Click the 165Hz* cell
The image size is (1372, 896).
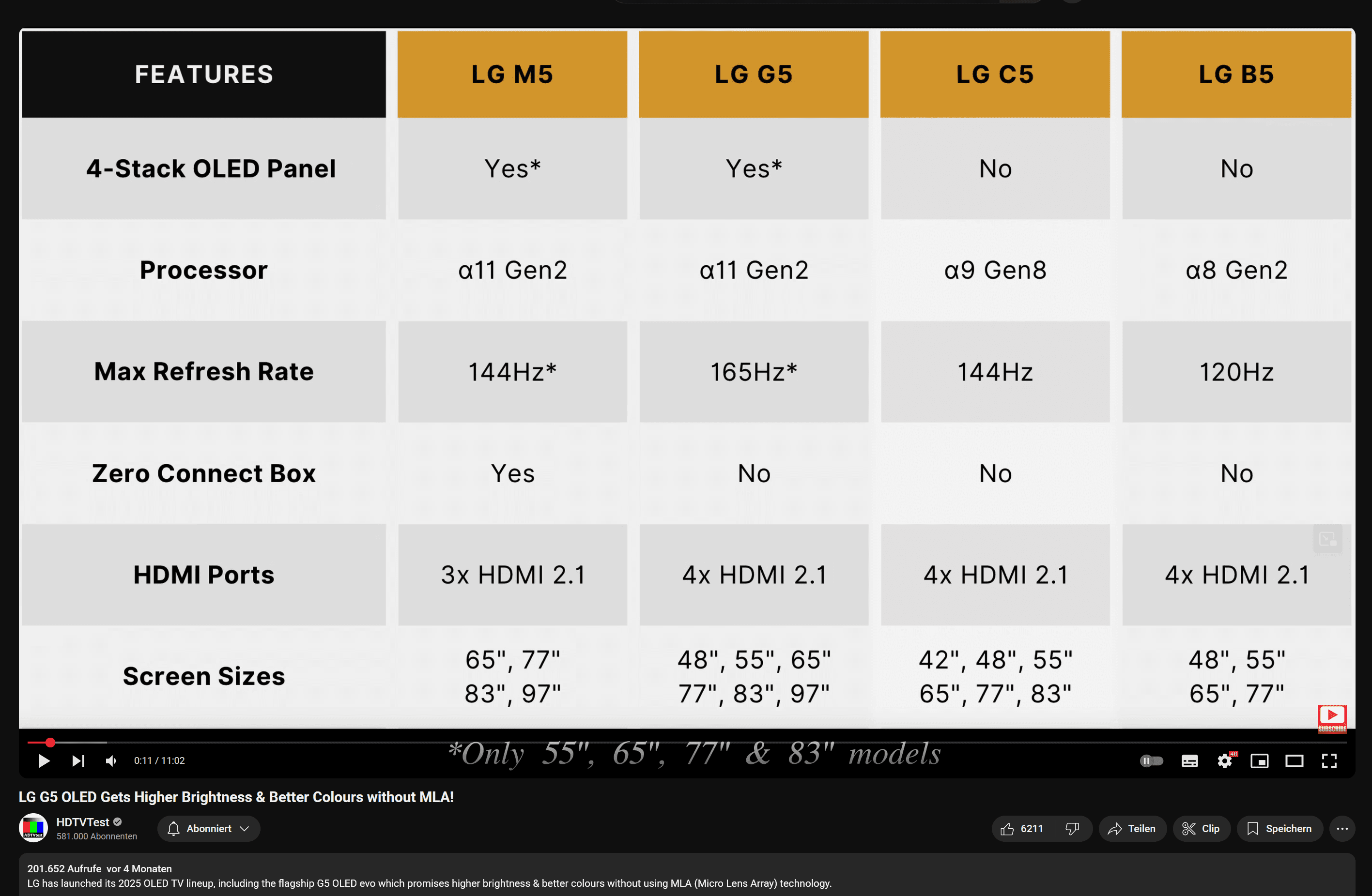(x=754, y=372)
